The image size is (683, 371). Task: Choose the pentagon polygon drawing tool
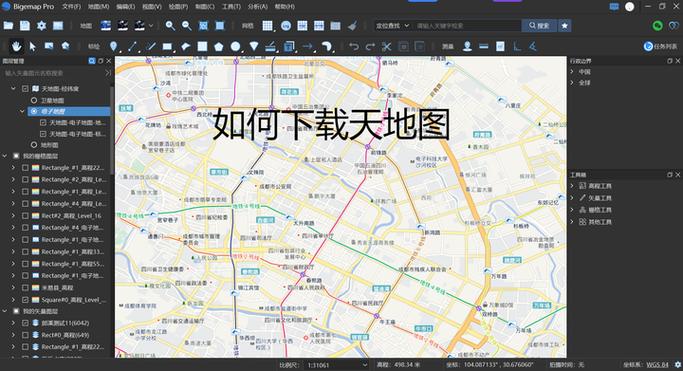click(x=219, y=46)
